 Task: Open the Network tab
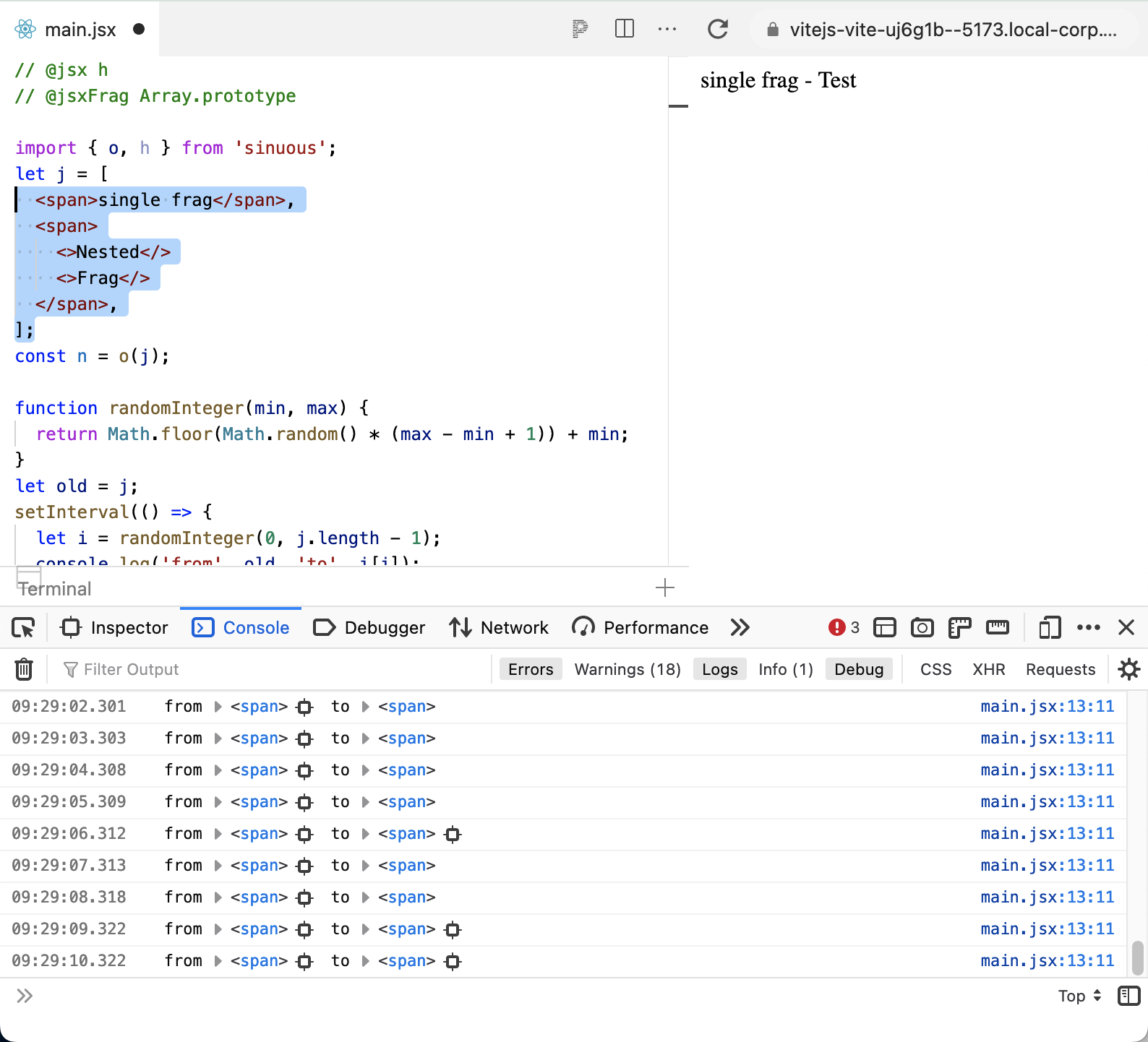click(499, 627)
